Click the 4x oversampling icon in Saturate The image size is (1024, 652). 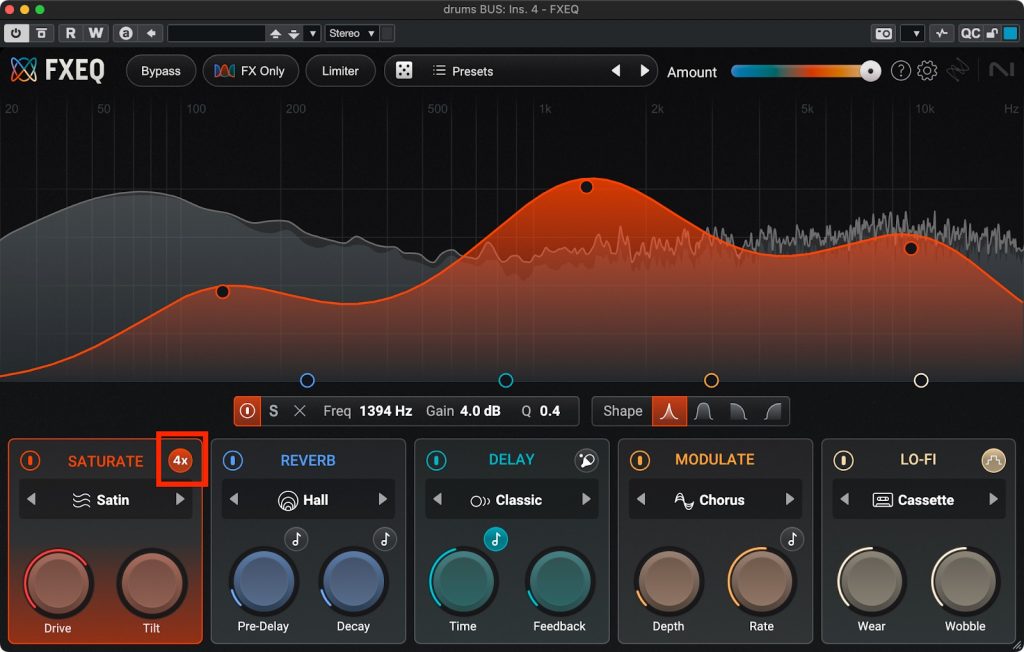(180, 460)
